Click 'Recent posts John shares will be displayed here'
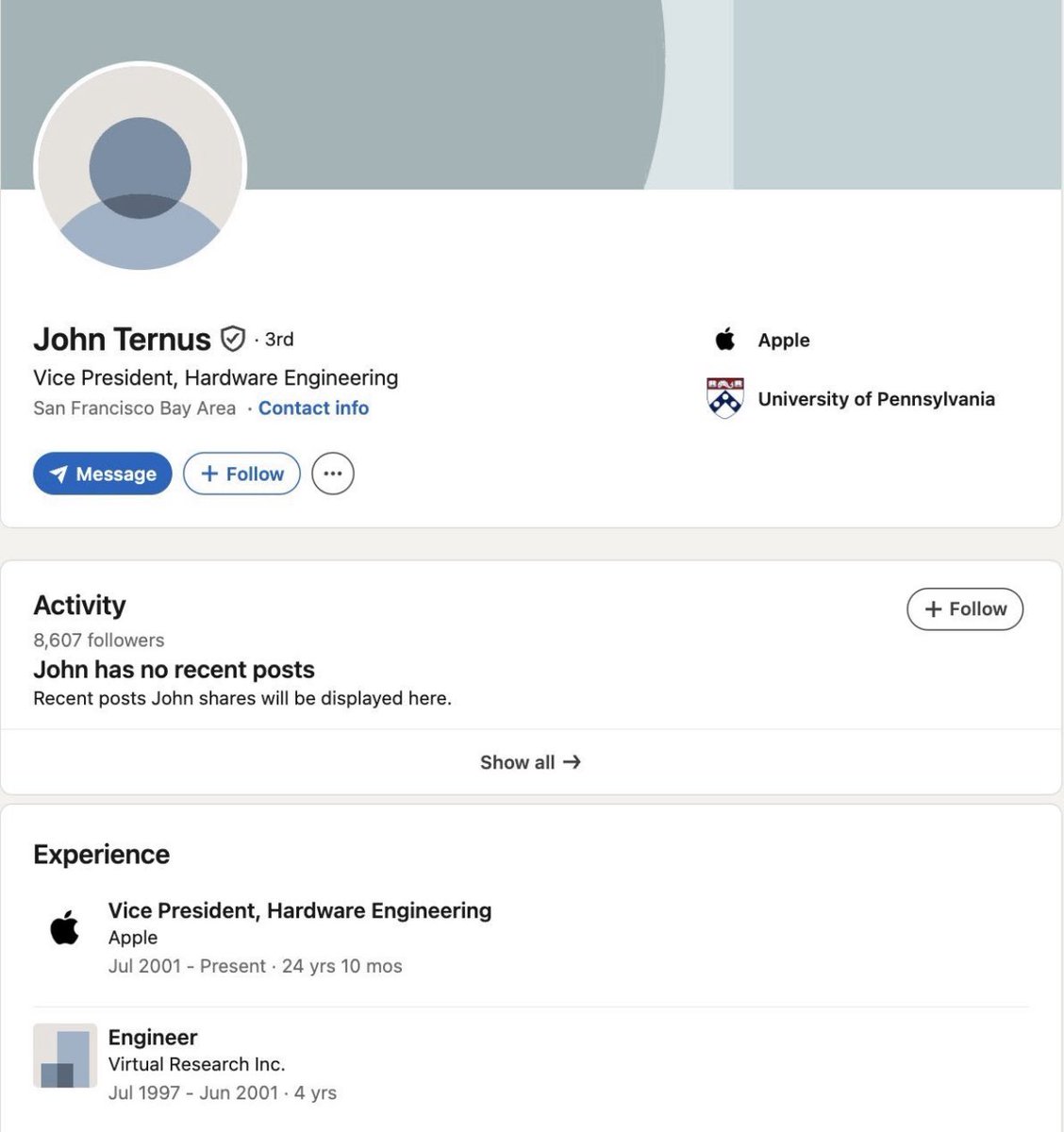 [x=242, y=699]
